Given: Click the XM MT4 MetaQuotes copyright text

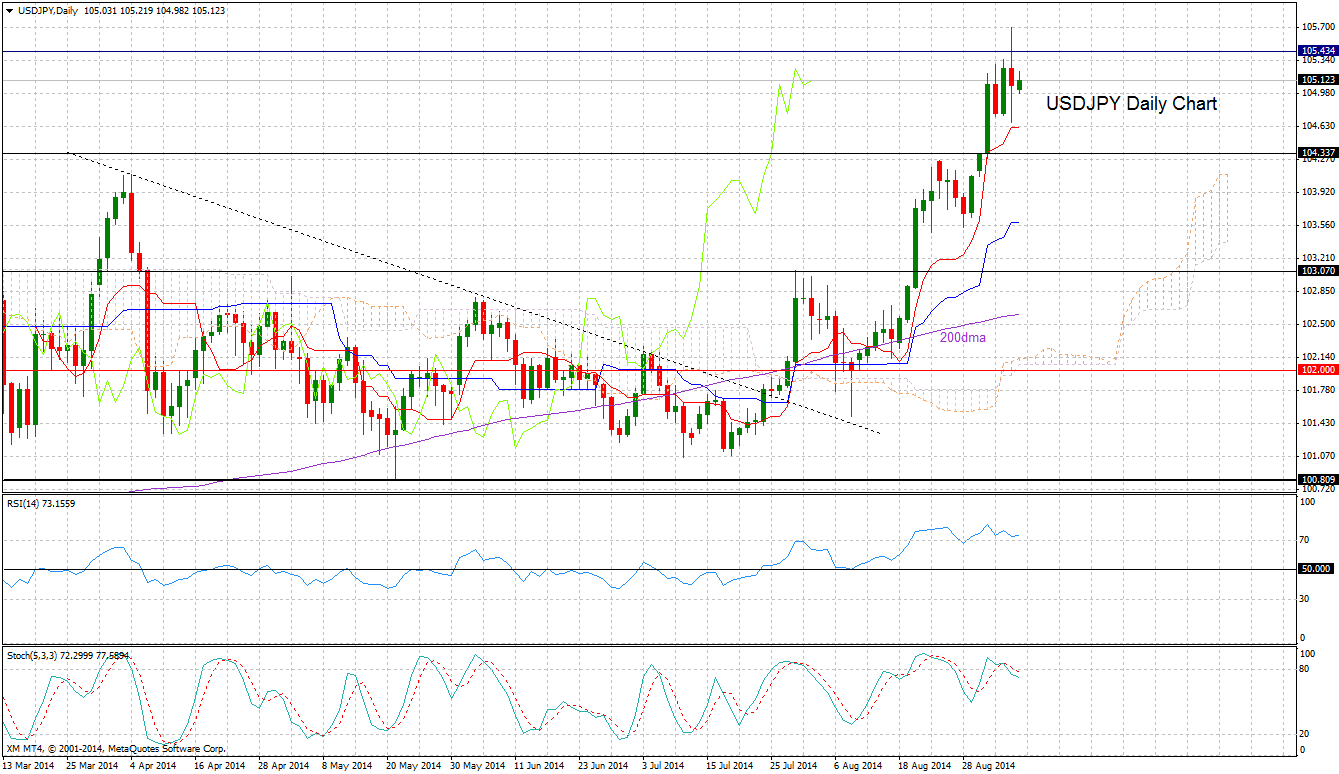Looking at the screenshot, I should [x=115, y=748].
